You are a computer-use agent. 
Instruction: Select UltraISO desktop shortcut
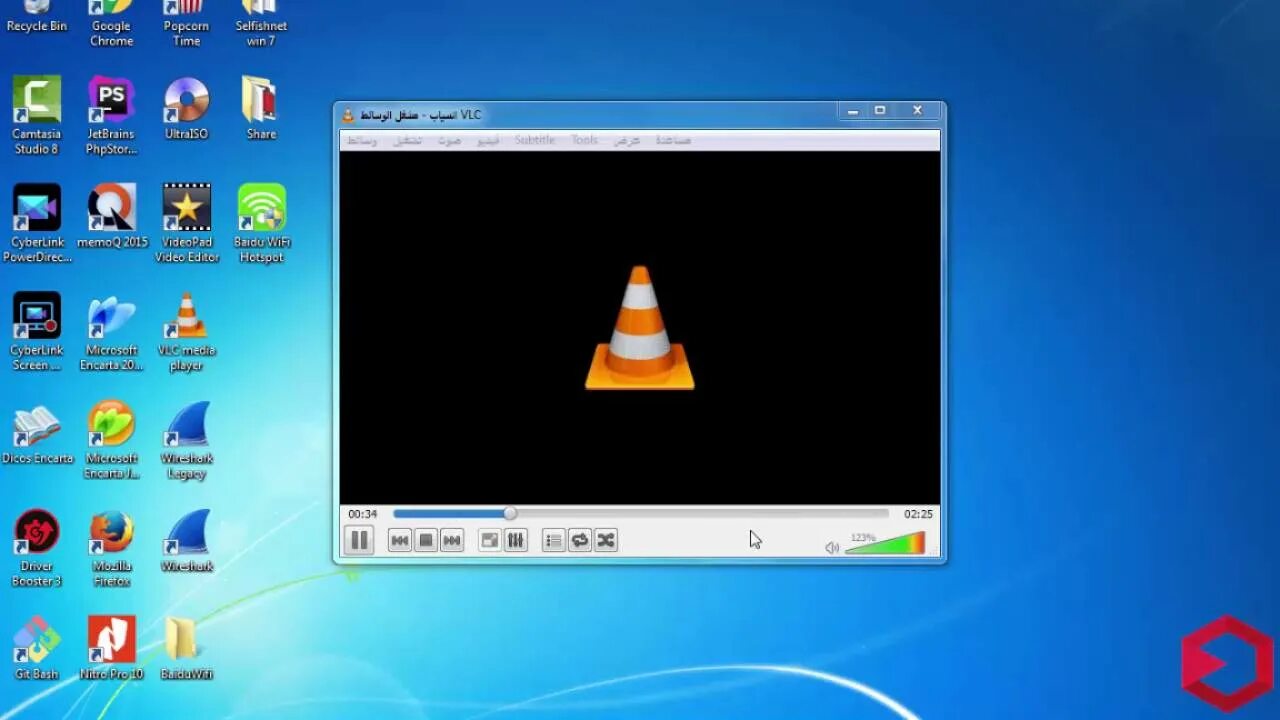186,108
